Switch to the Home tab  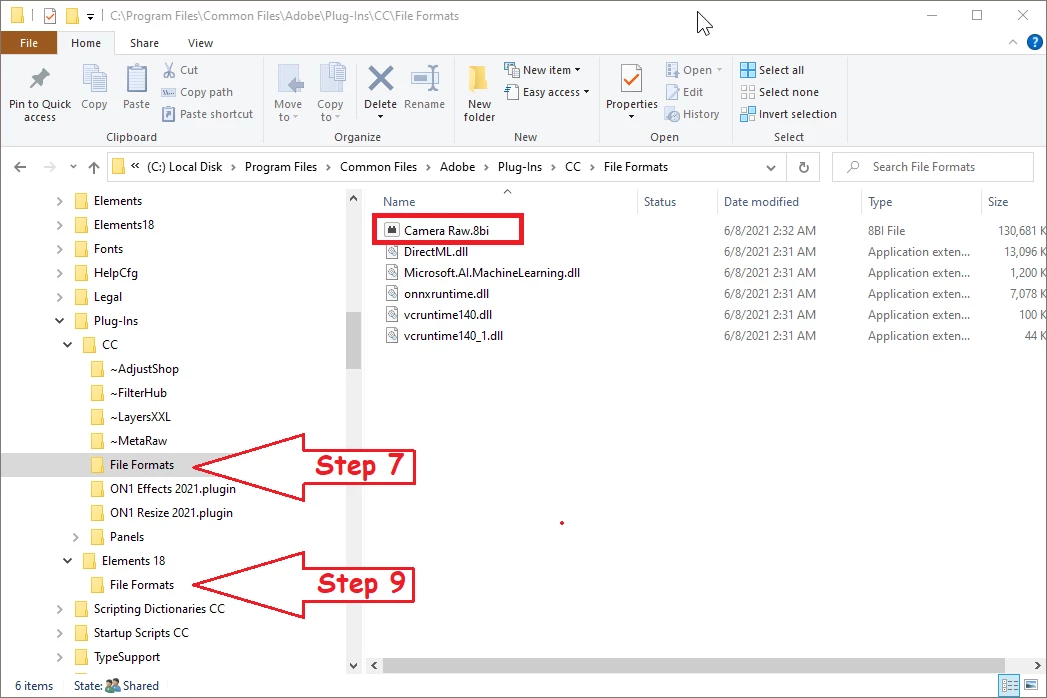click(86, 43)
